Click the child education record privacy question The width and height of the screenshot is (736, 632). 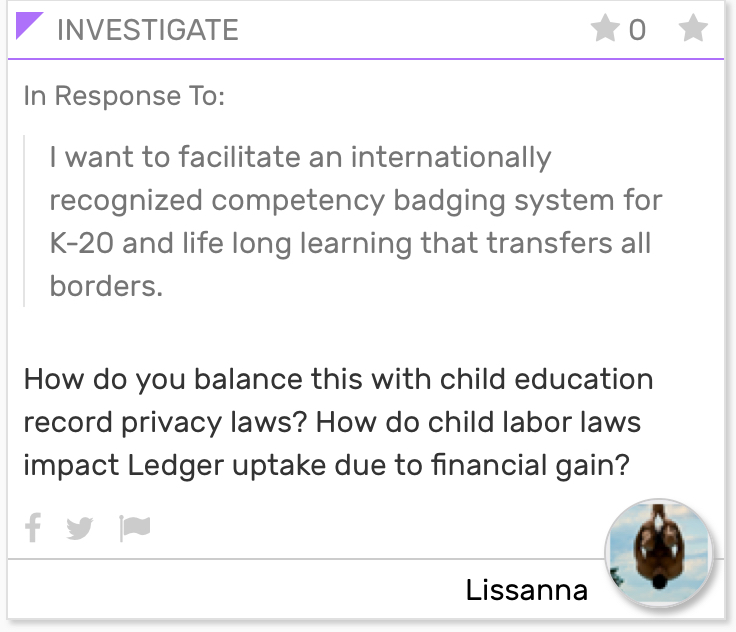[x=338, y=400]
